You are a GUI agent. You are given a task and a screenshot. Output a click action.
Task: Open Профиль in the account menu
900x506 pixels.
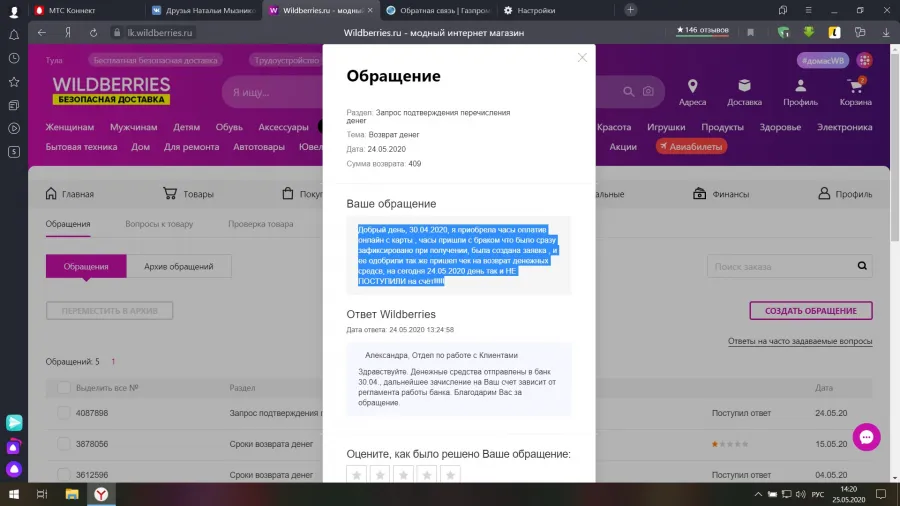click(x=845, y=194)
